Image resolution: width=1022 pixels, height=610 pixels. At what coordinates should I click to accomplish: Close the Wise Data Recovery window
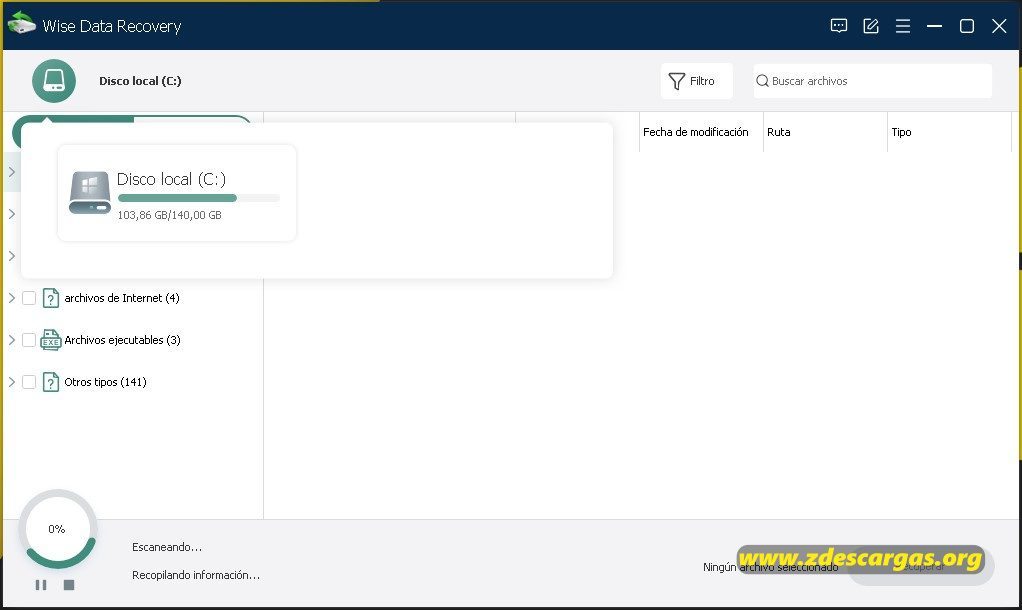click(999, 26)
